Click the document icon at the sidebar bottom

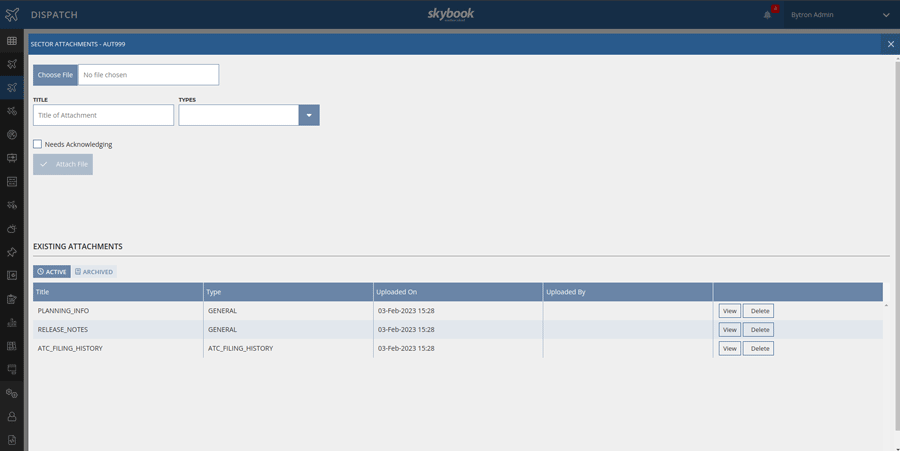tap(12, 440)
